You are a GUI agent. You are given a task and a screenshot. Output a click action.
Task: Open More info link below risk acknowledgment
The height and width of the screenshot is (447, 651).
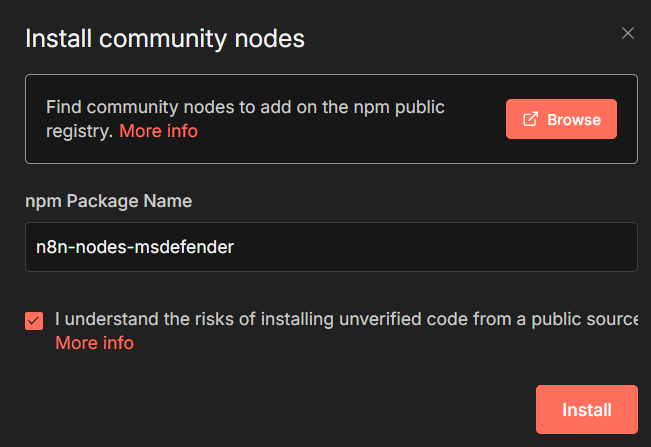(x=94, y=343)
